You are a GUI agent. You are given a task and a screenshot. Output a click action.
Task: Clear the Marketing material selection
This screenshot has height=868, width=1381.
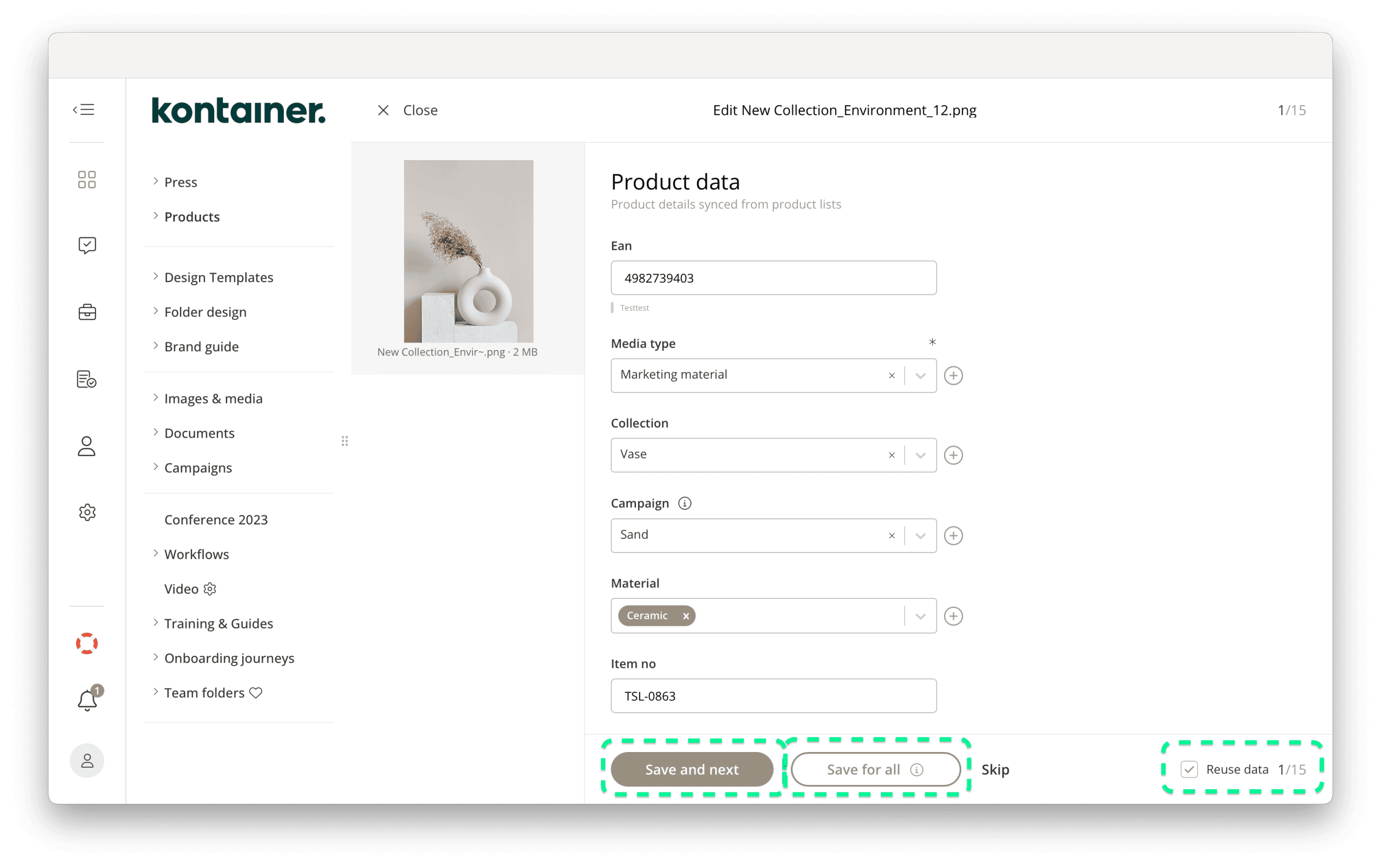point(892,375)
